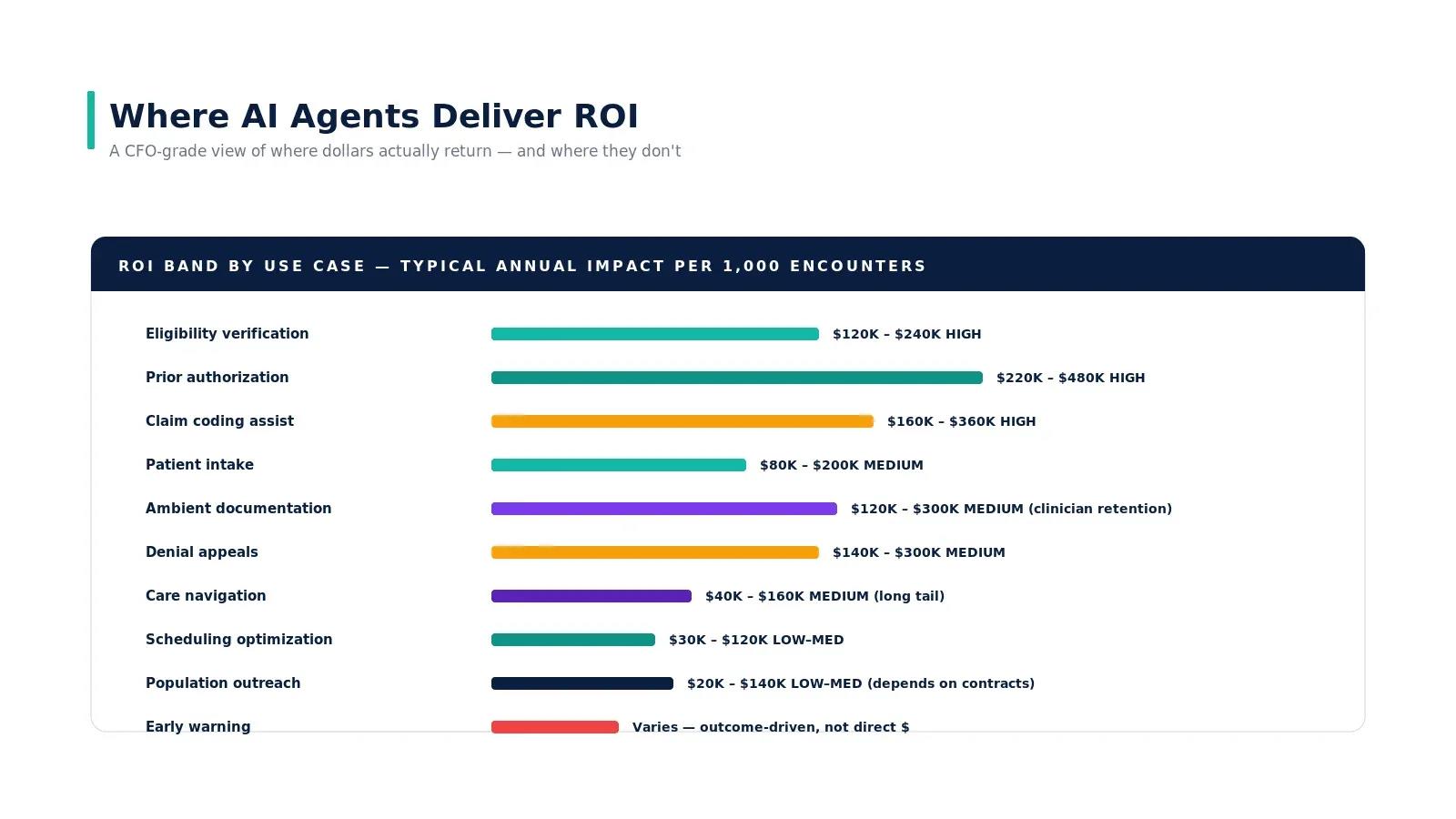Click the "$140K – $300K MEDIUM" value
Viewport: 1456px width, 819px height.
tap(919, 552)
